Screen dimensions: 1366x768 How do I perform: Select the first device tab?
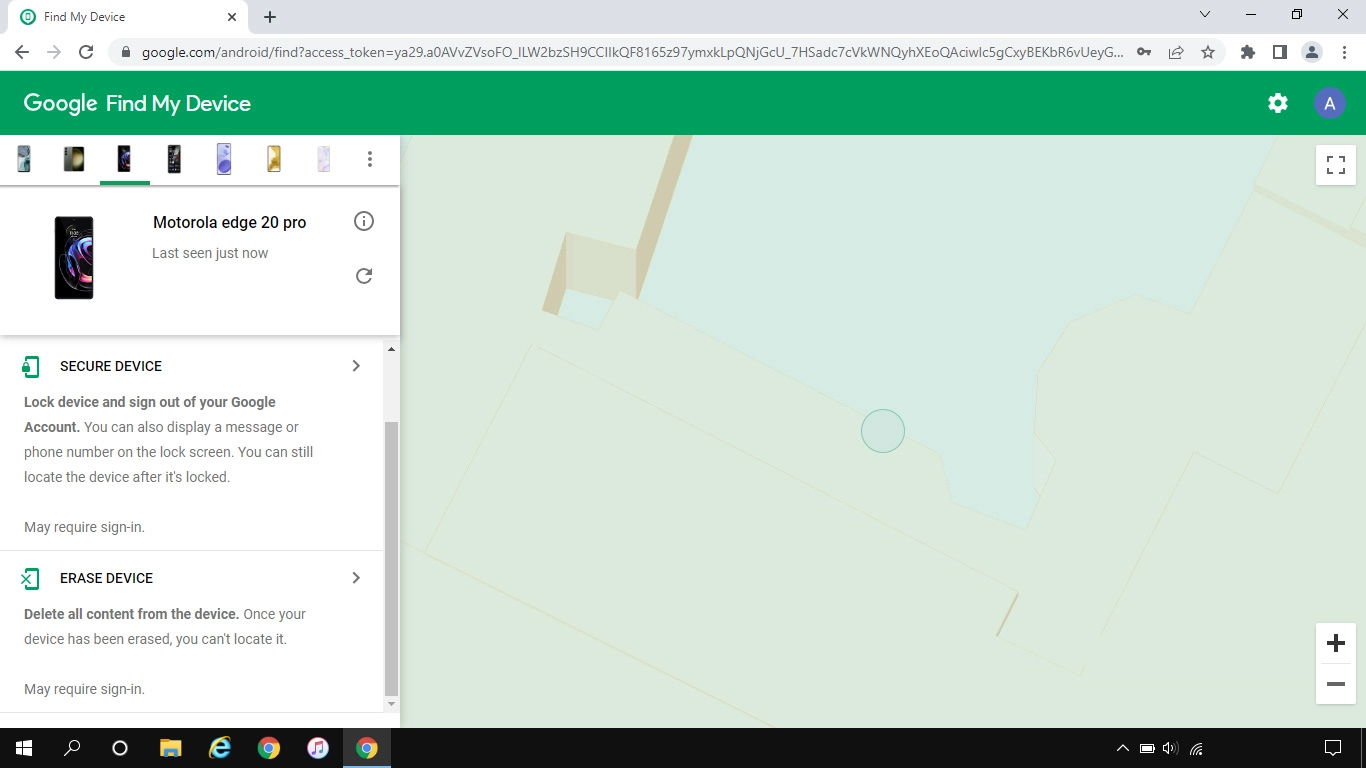[24, 159]
